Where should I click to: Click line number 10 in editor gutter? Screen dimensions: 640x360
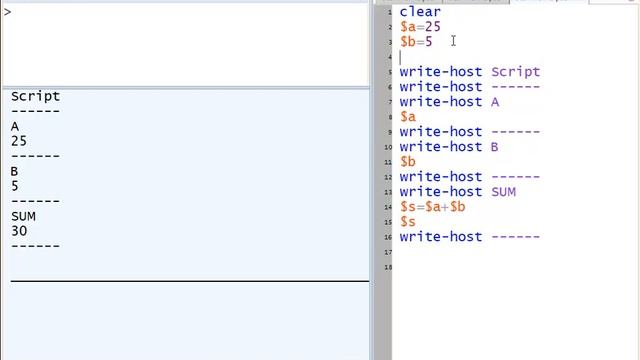(x=388, y=147)
